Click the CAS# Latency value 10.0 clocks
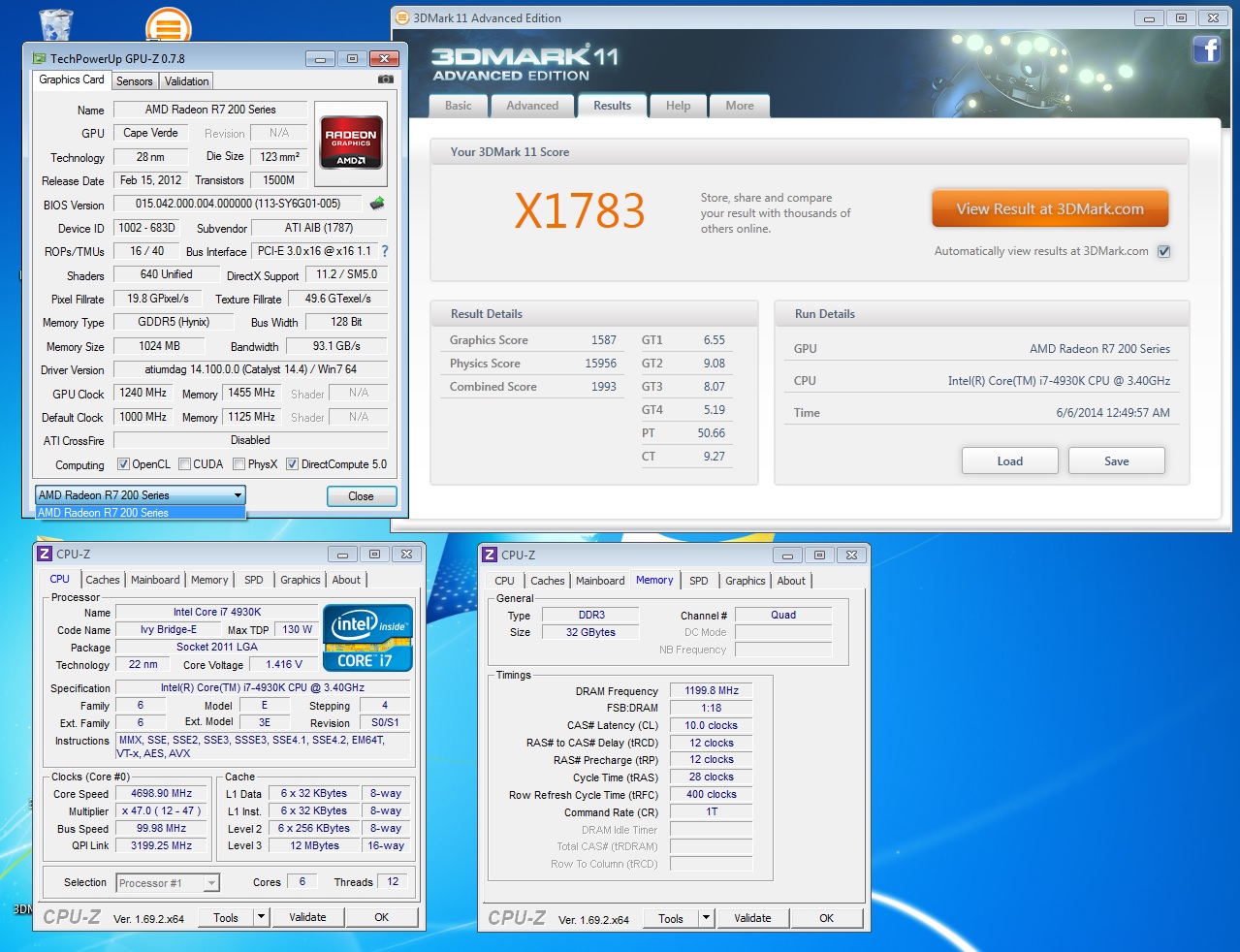The width and height of the screenshot is (1240, 952). point(712,725)
